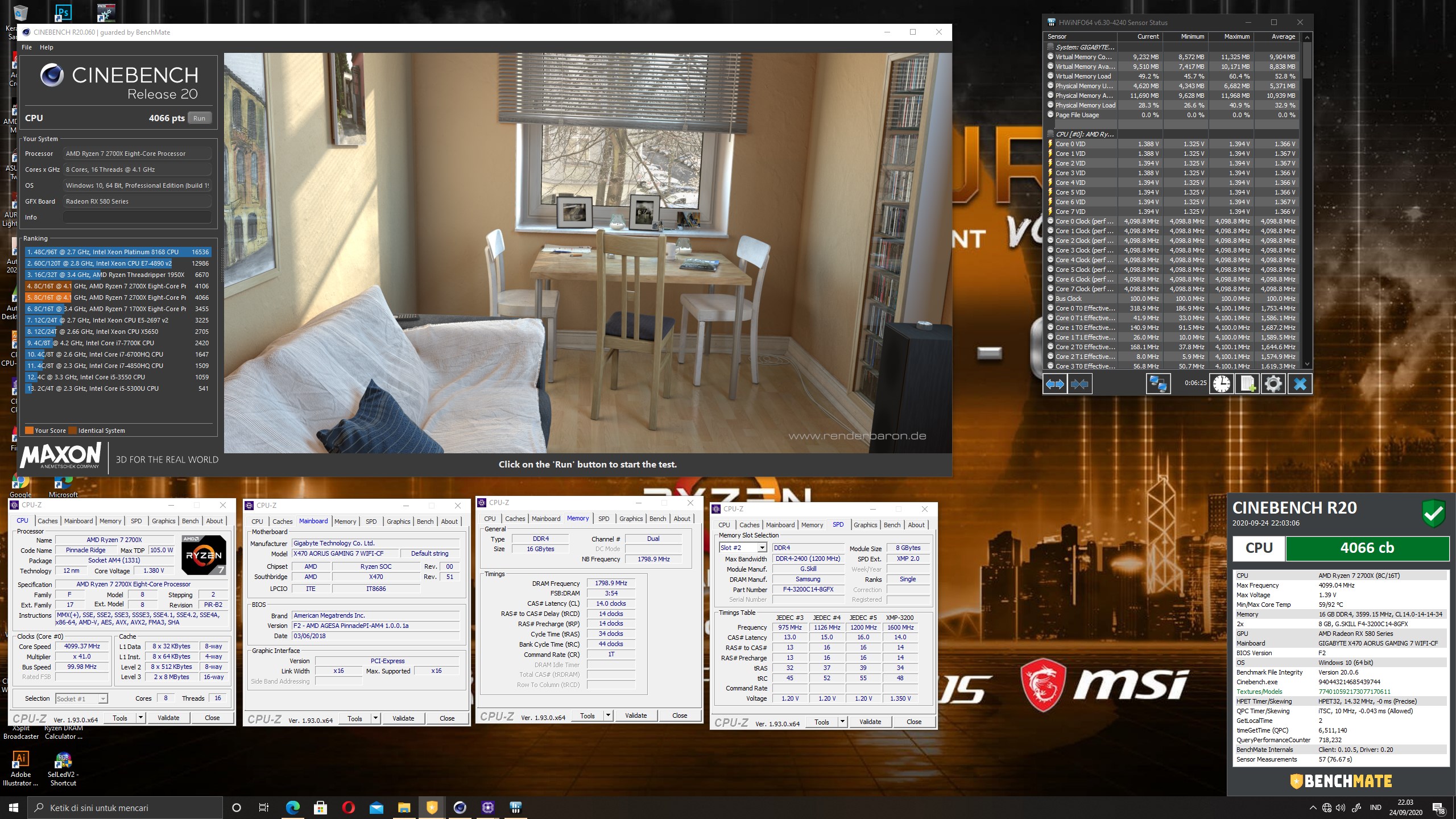Viewport: 1456px width, 819px height.
Task: Open Cinebench Help menu
Action: [x=46, y=47]
